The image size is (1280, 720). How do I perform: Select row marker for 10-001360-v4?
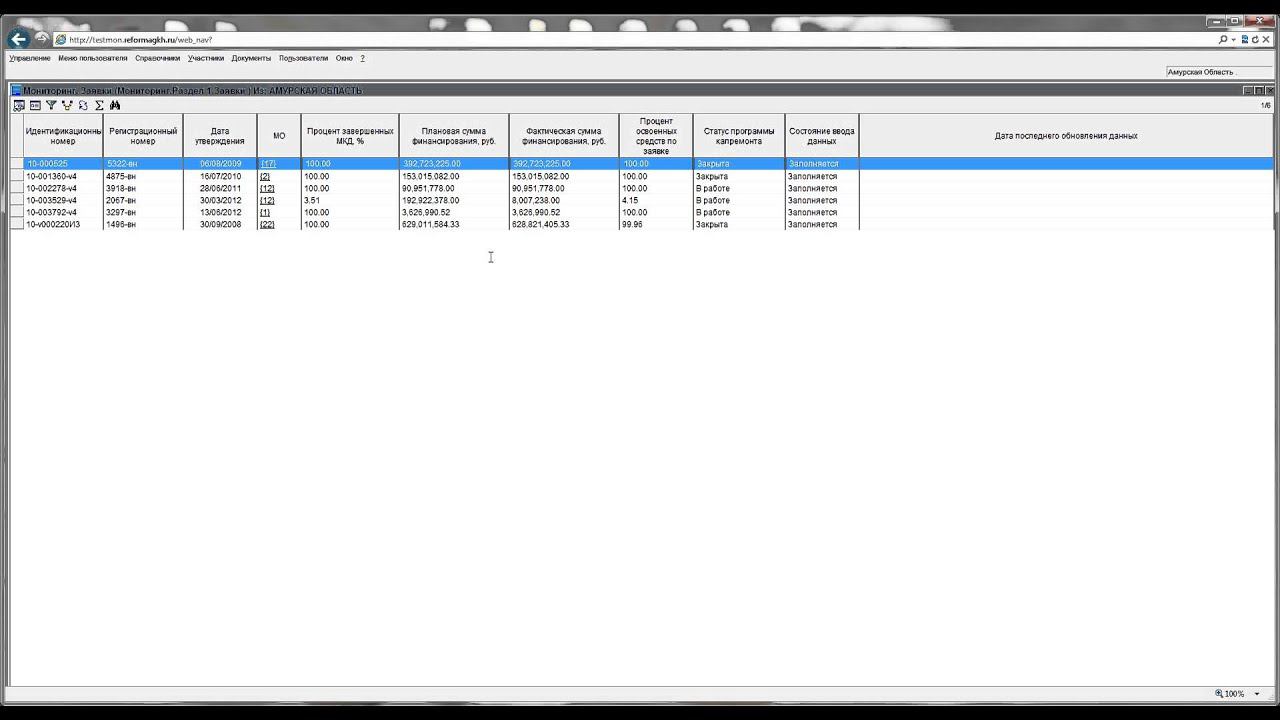point(17,176)
